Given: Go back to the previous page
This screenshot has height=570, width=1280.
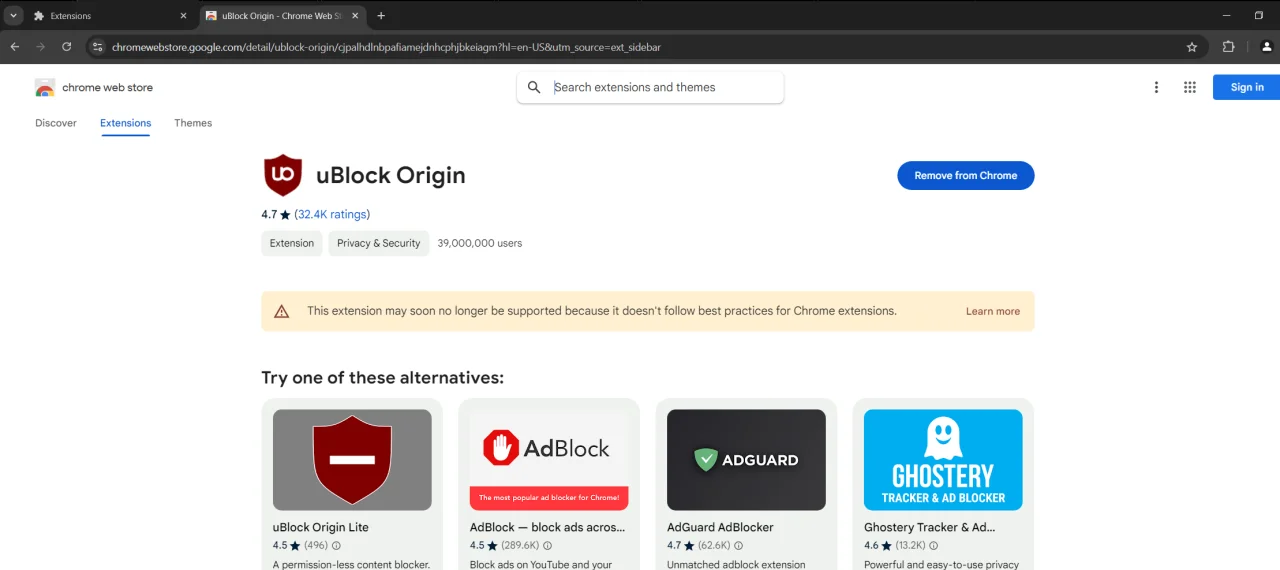Looking at the screenshot, I should (x=15, y=47).
